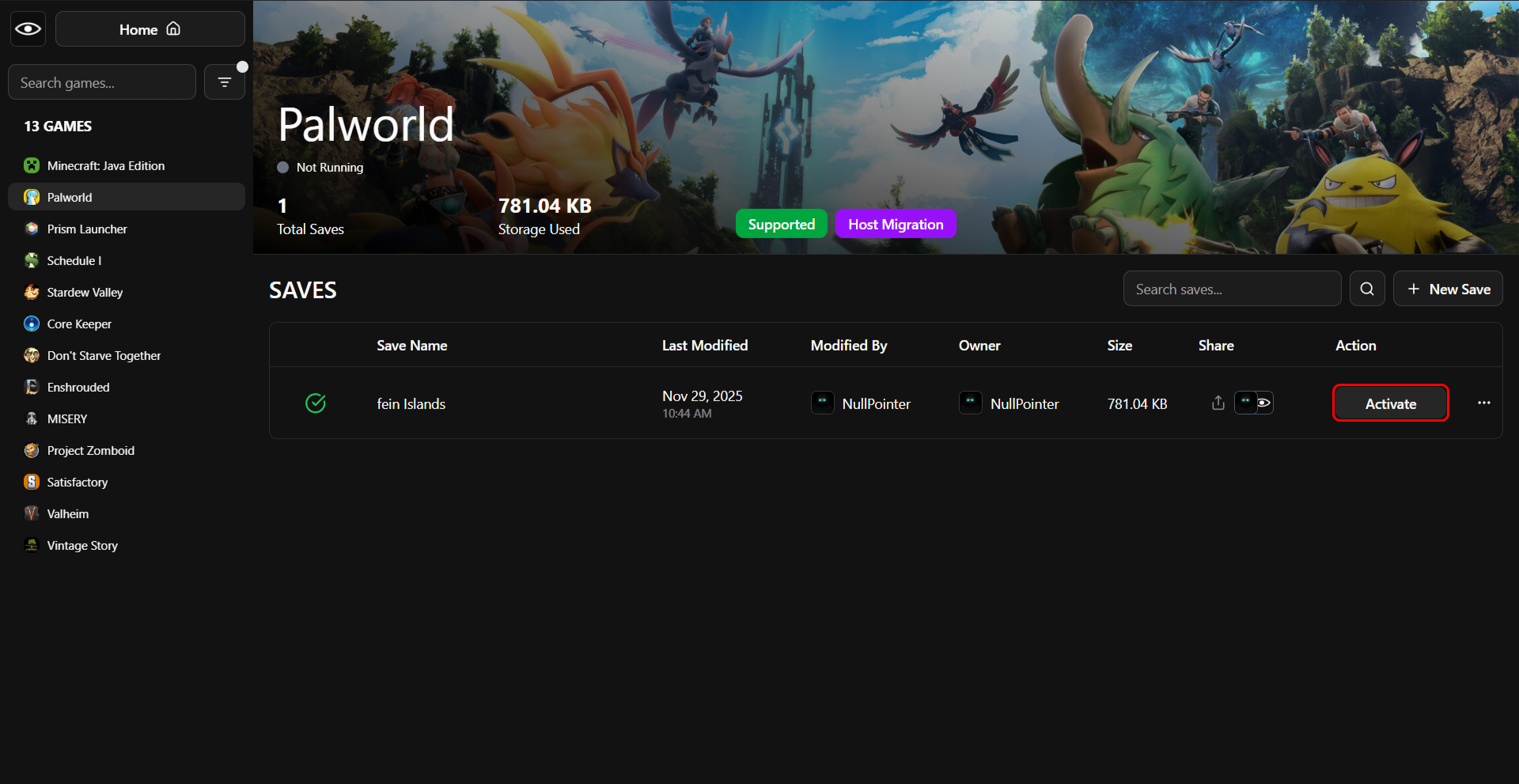Click the Host Migration badge

(896, 224)
